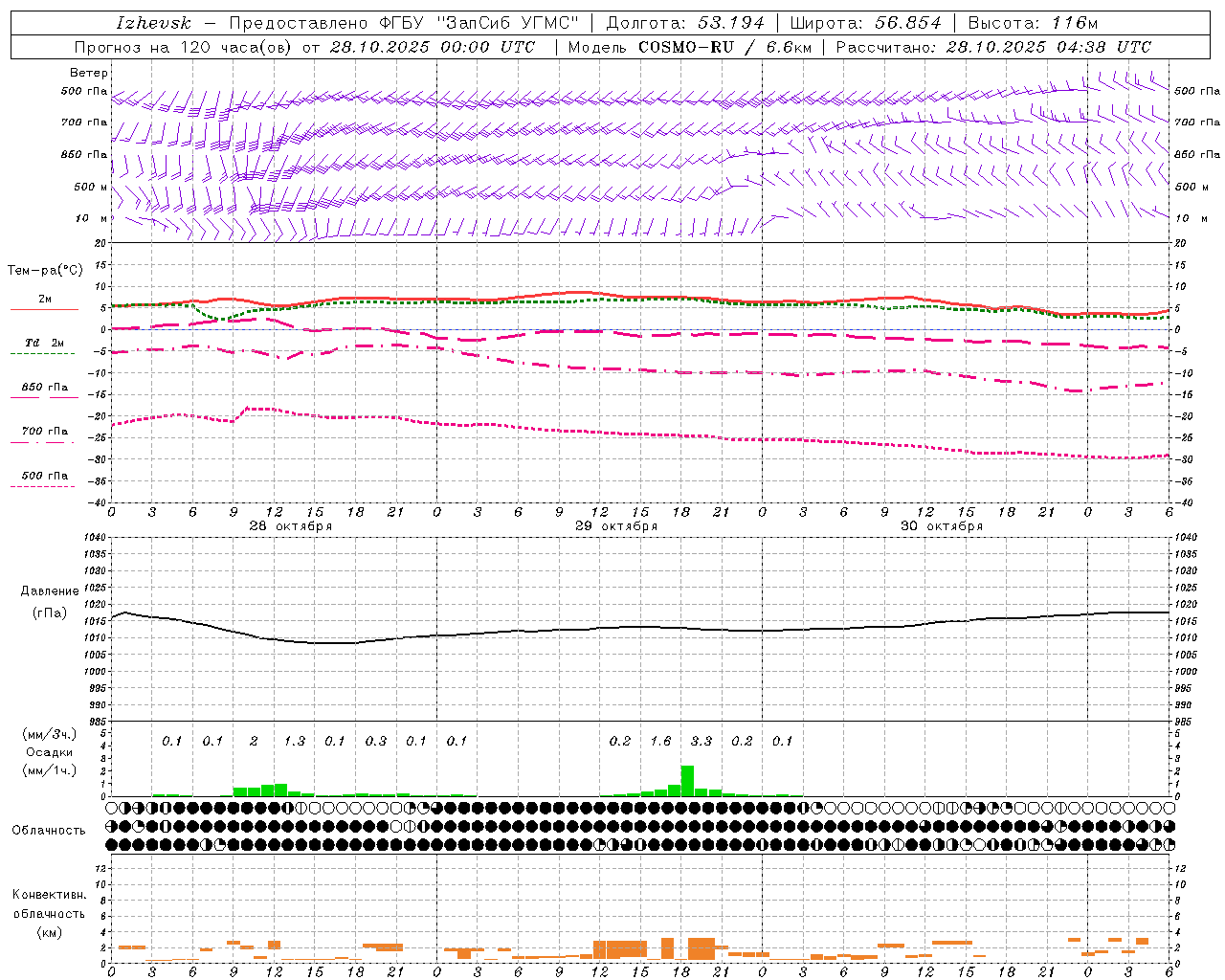Click the "(мм/3ч.)" precipitation unit label
1225x980 pixels.
click(49, 734)
